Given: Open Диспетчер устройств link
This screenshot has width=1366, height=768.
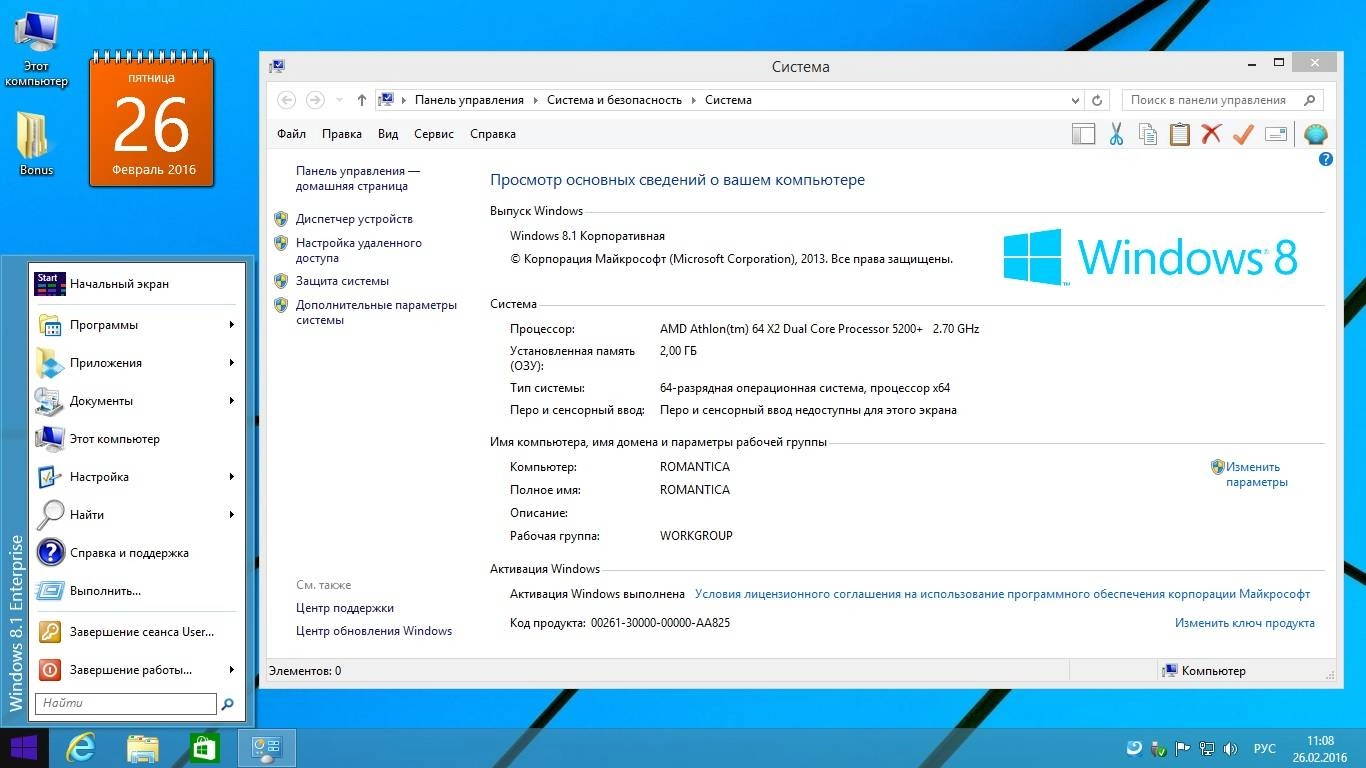Looking at the screenshot, I should [x=354, y=219].
